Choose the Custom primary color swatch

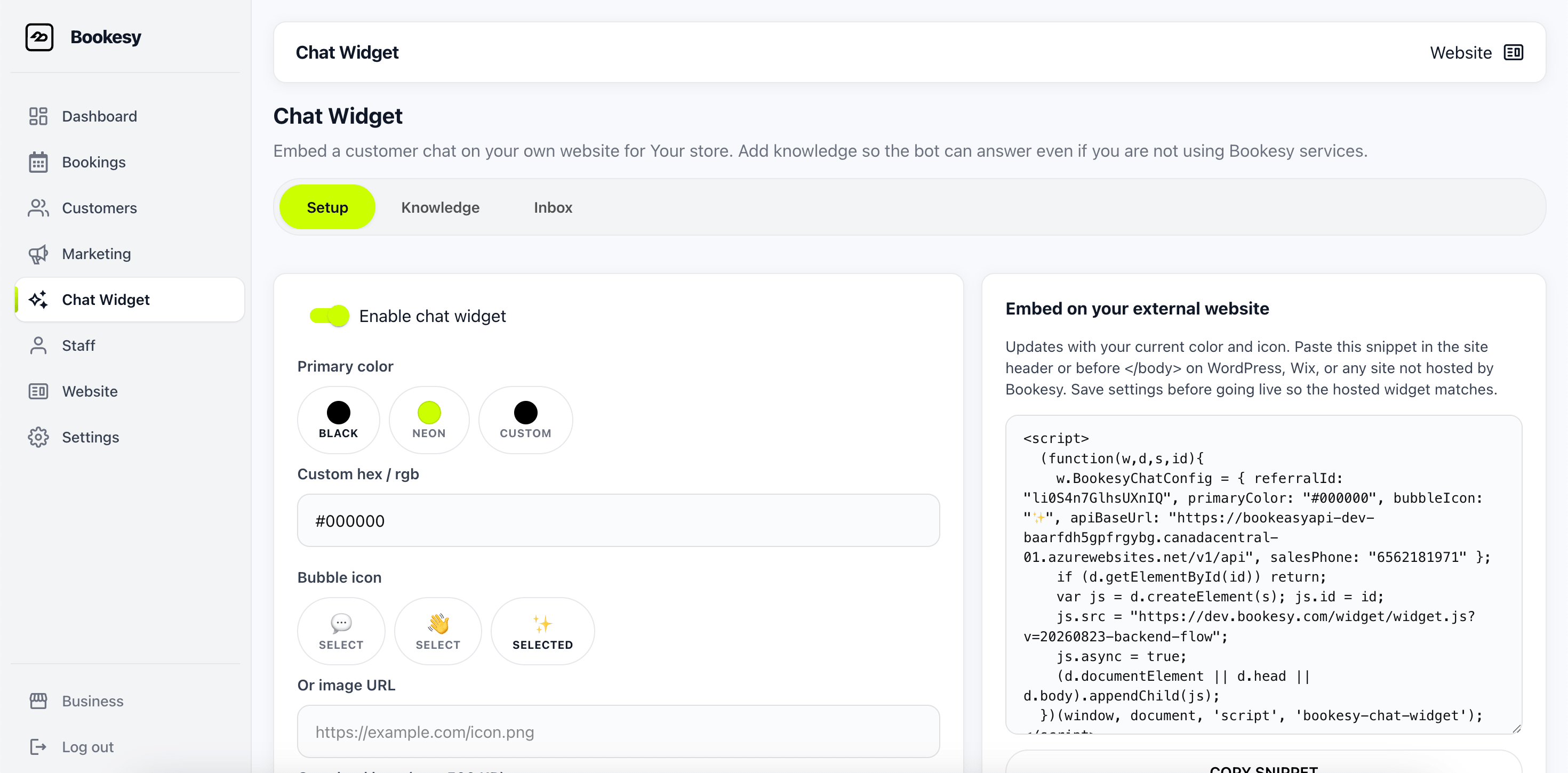coord(525,420)
